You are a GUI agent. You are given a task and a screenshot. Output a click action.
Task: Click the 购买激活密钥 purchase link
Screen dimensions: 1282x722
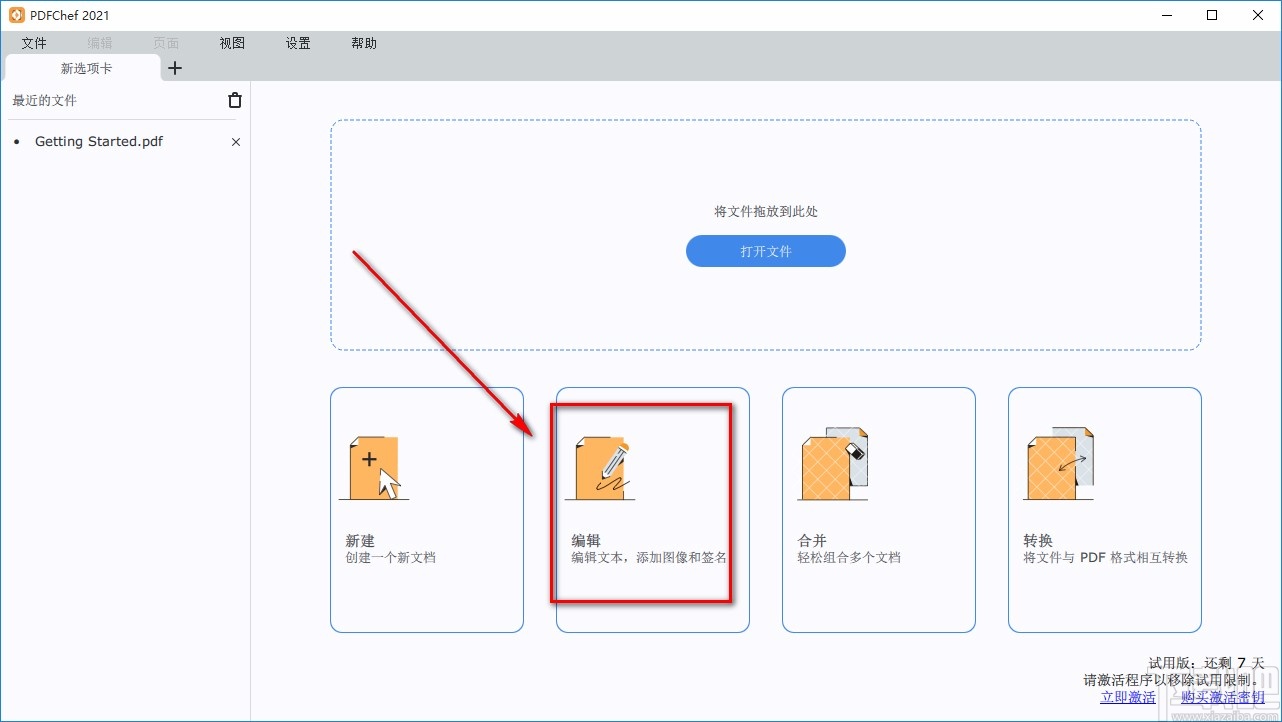pyautogui.click(x=1223, y=697)
